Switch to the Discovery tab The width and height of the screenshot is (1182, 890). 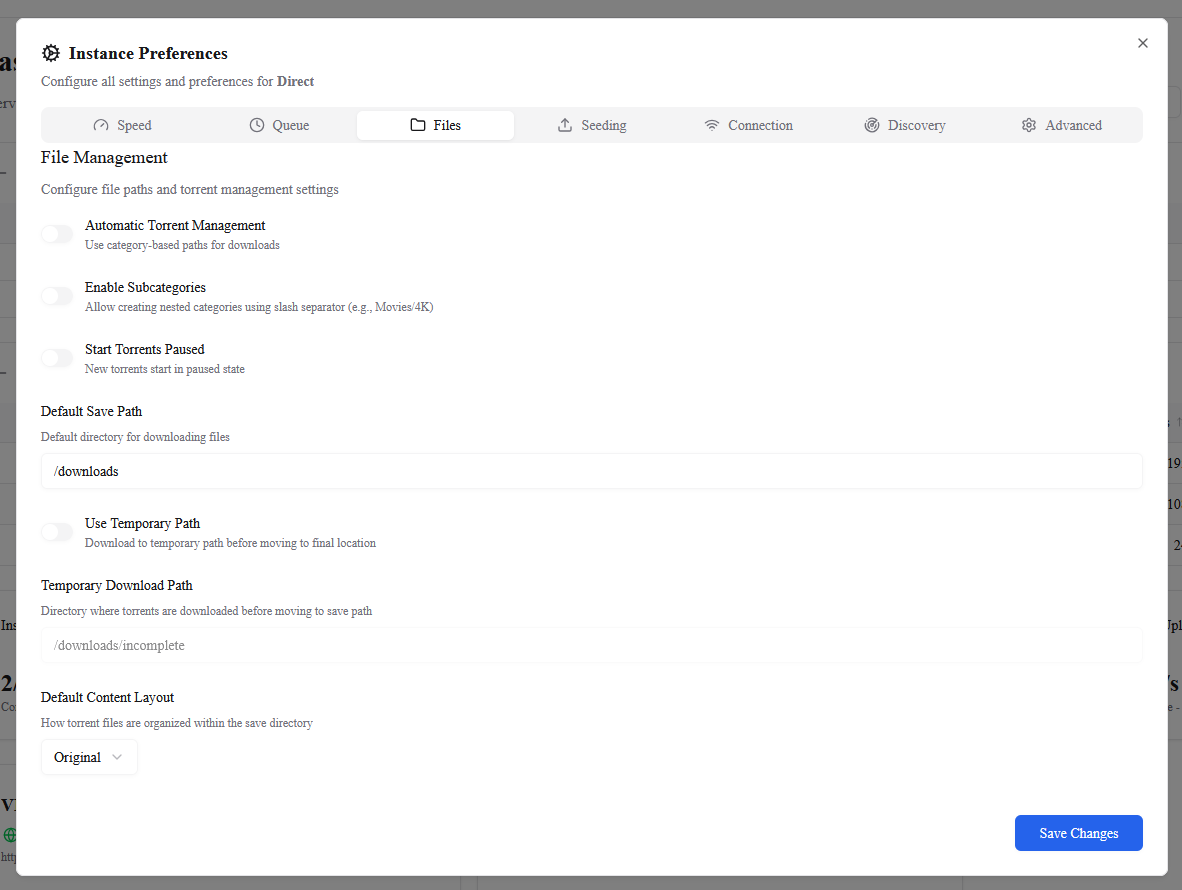pos(905,125)
